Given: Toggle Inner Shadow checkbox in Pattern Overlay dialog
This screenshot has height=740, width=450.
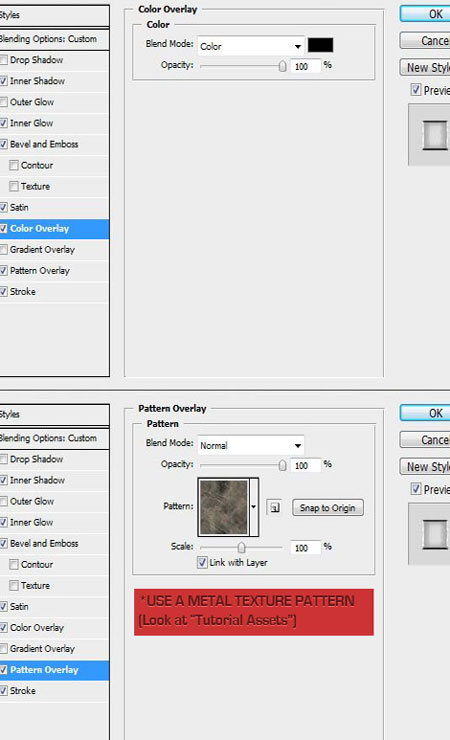Looking at the screenshot, I should pyautogui.click(x=3, y=480).
